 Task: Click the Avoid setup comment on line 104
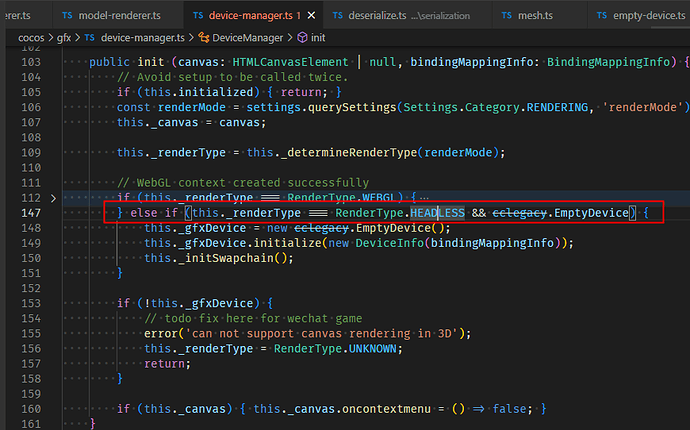[233, 77]
